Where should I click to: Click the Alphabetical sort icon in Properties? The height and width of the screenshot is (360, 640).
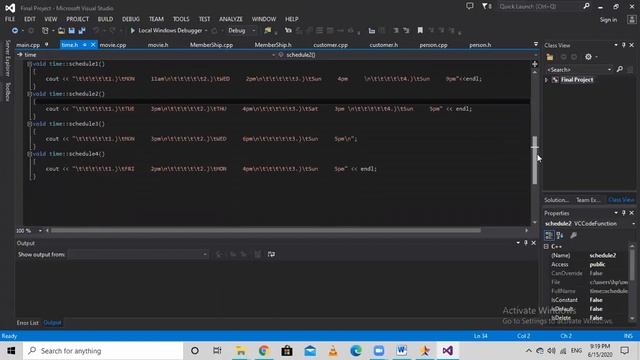click(560, 235)
